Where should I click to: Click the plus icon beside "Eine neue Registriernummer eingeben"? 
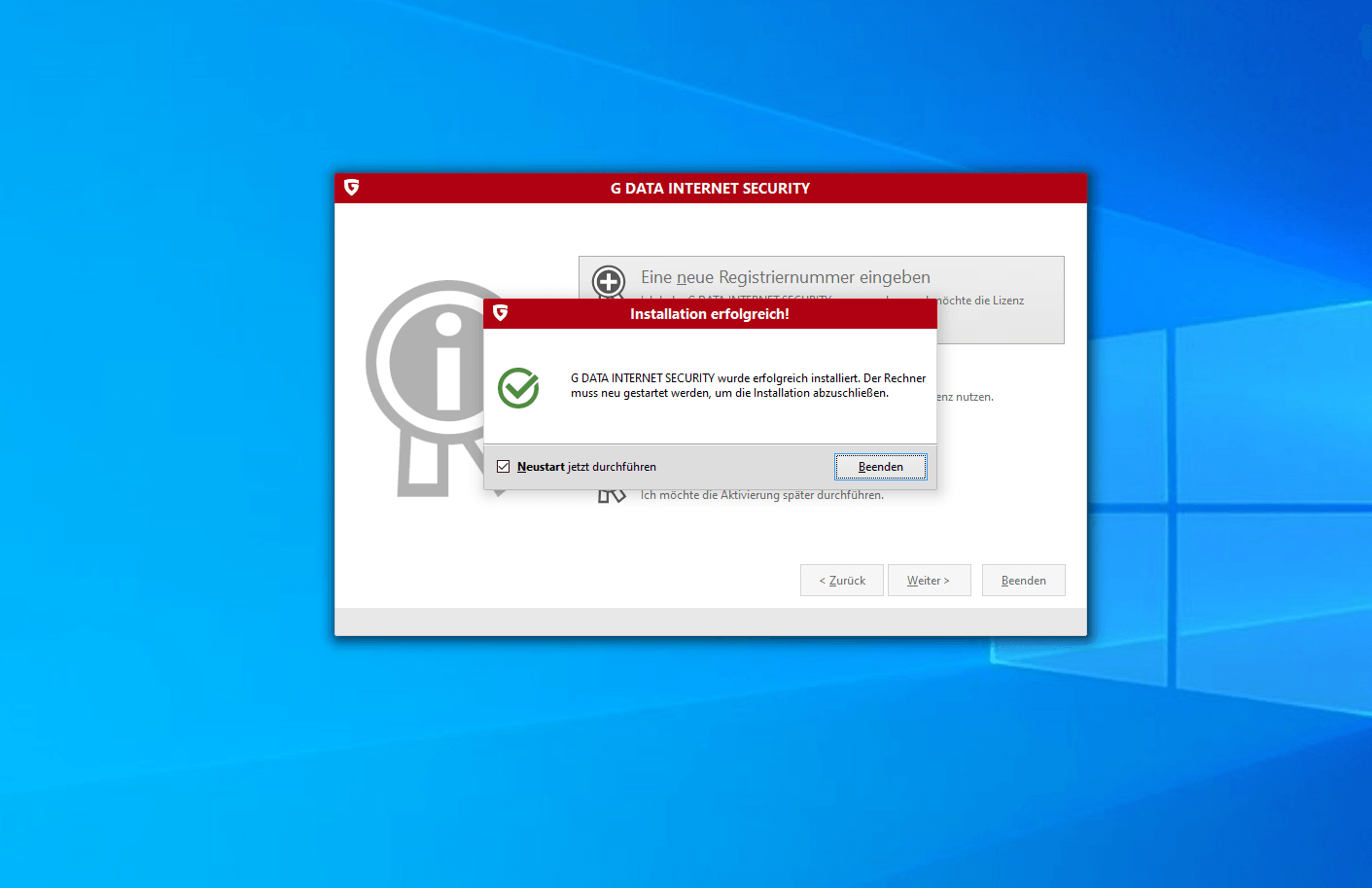coord(608,283)
